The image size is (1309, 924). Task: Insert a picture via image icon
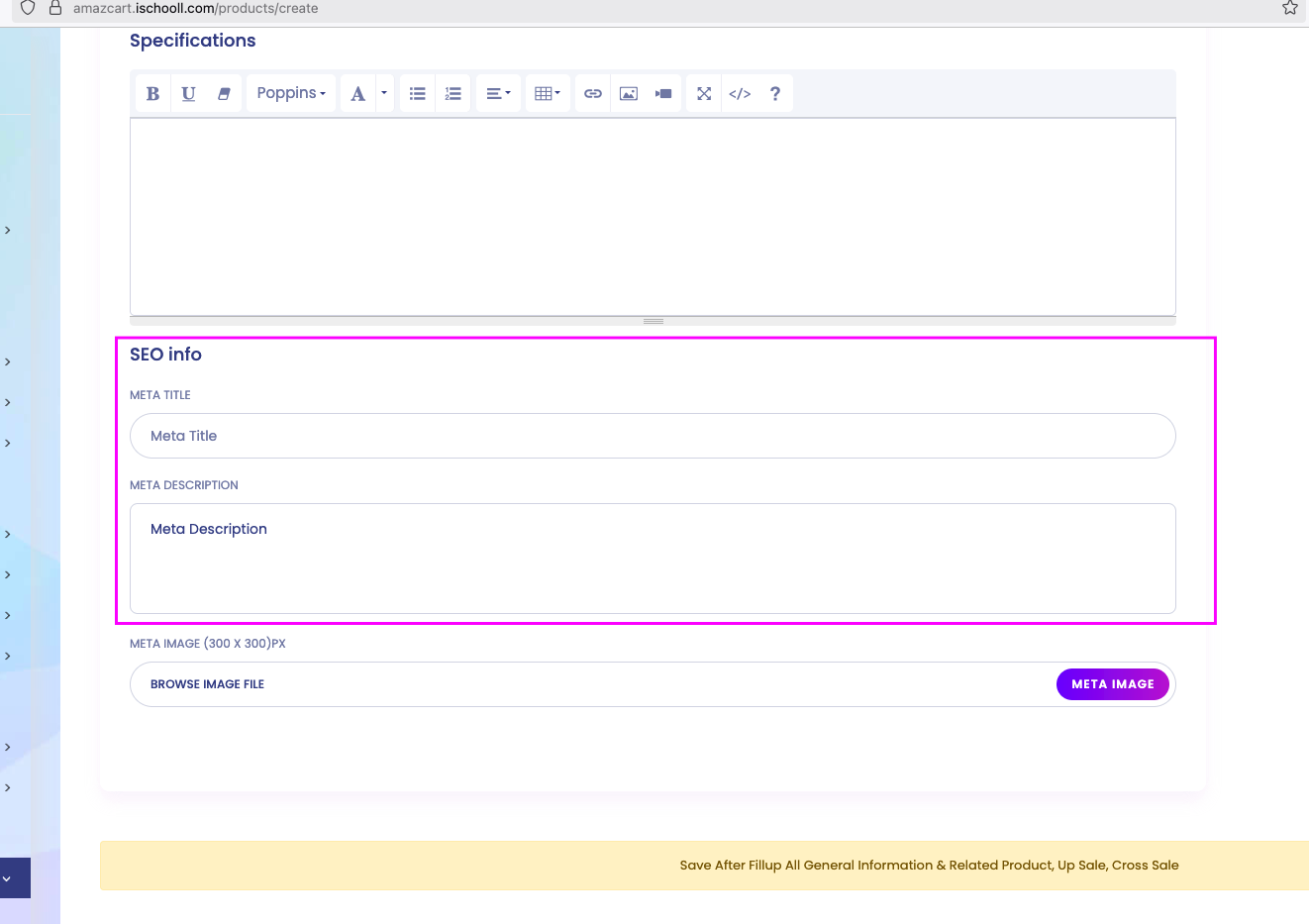click(629, 93)
